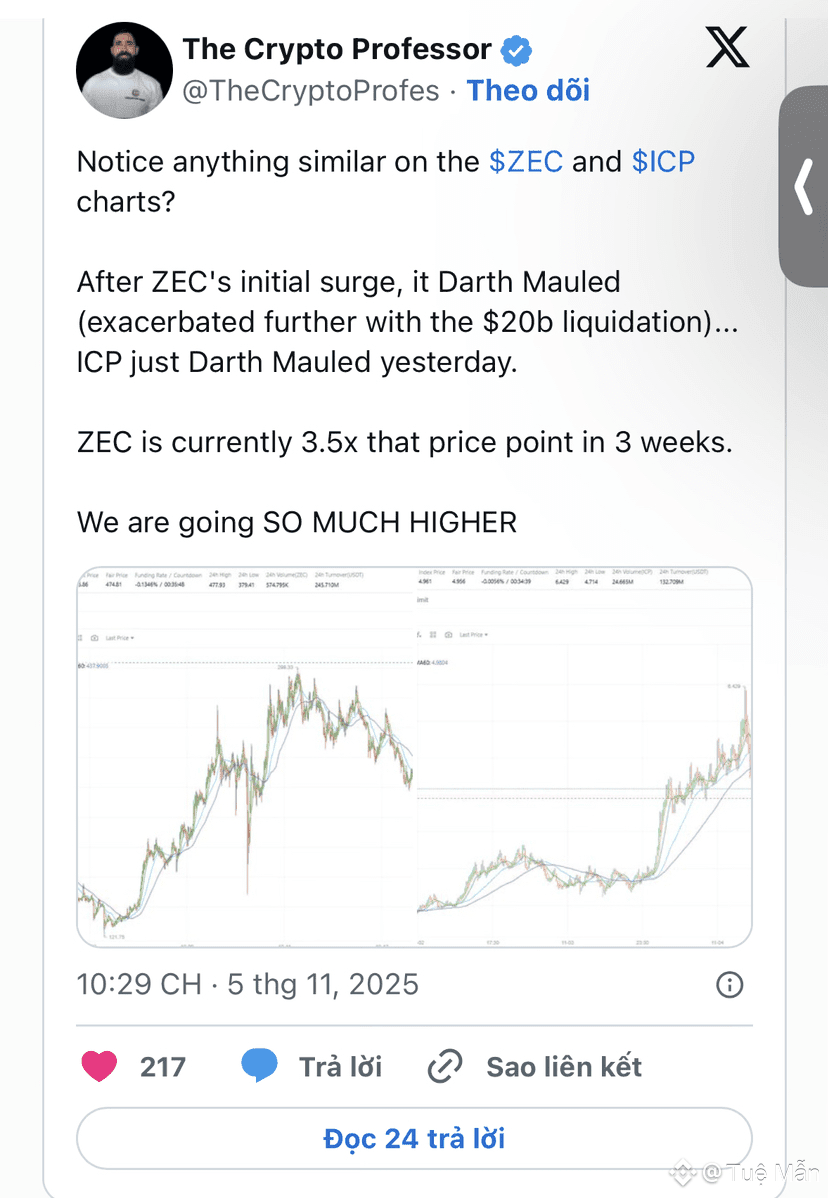
Task: Open the @TheCryptoProfes handle
Action: tap(311, 91)
